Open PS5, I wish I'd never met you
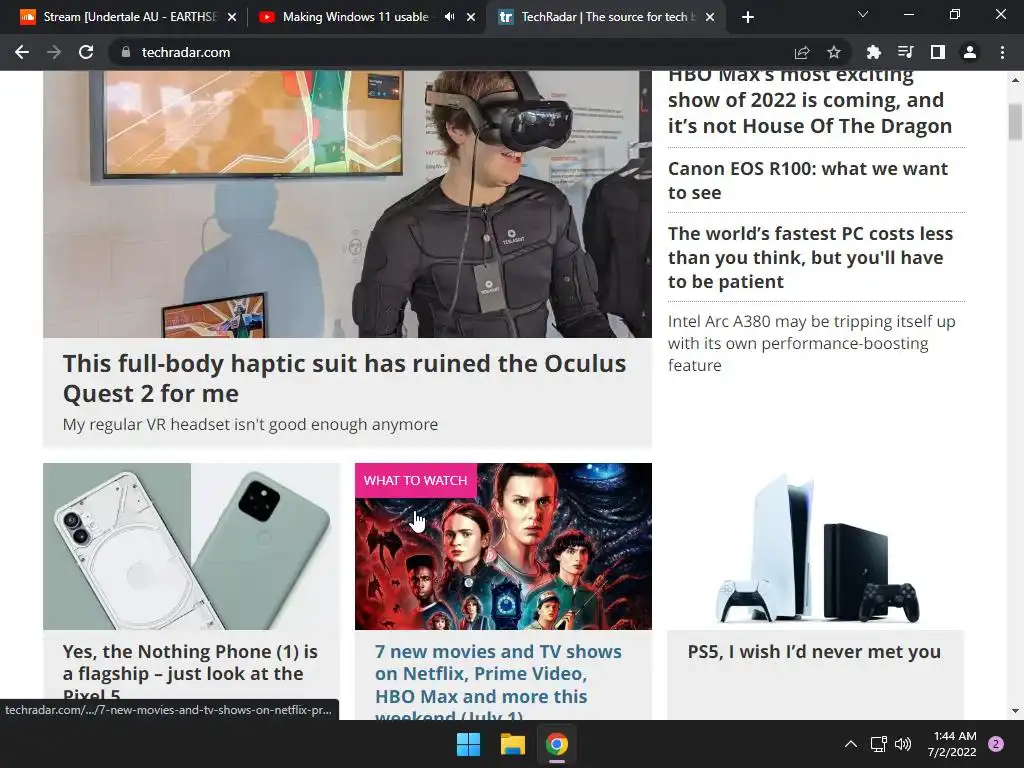The height and width of the screenshot is (768, 1024). [814, 651]
